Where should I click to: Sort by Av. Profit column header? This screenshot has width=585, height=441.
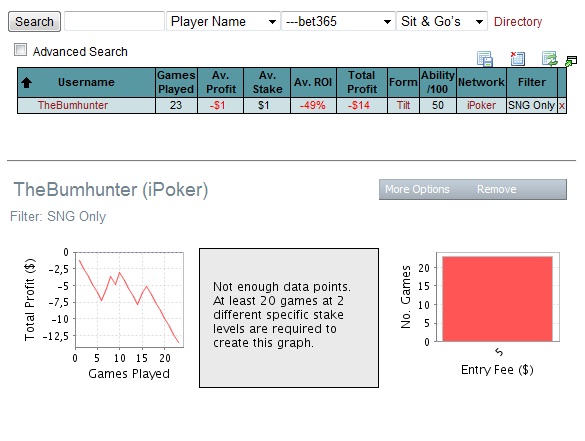tap(220, 82)
